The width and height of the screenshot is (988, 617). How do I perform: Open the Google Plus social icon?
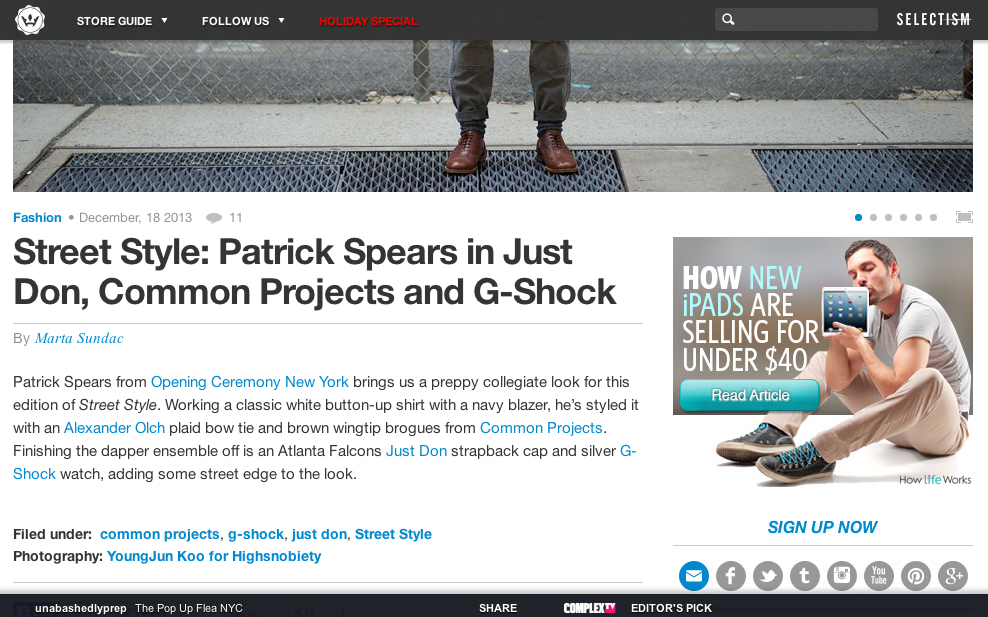tap(953, 575)
